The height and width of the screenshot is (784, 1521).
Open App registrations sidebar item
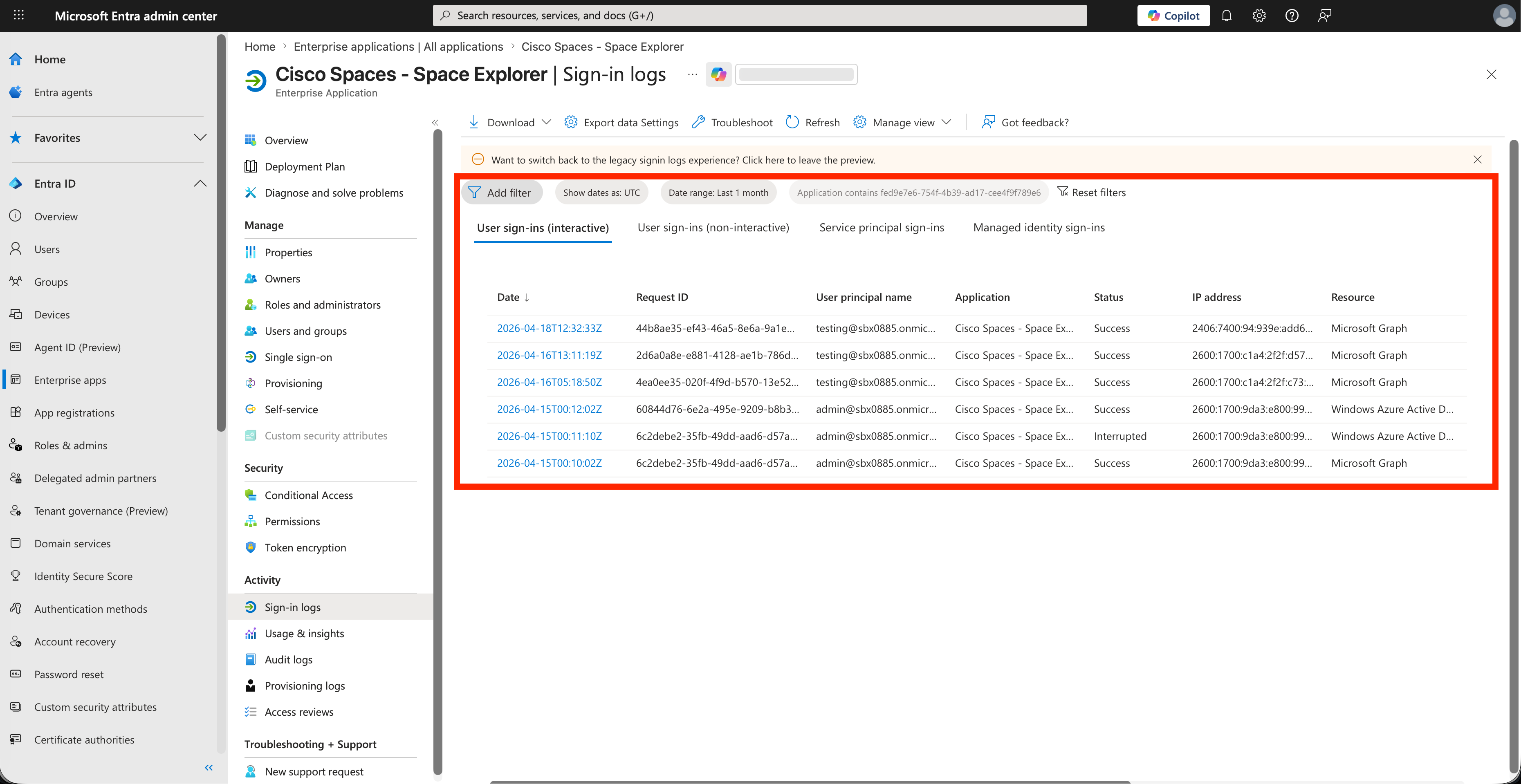[74, 413]
